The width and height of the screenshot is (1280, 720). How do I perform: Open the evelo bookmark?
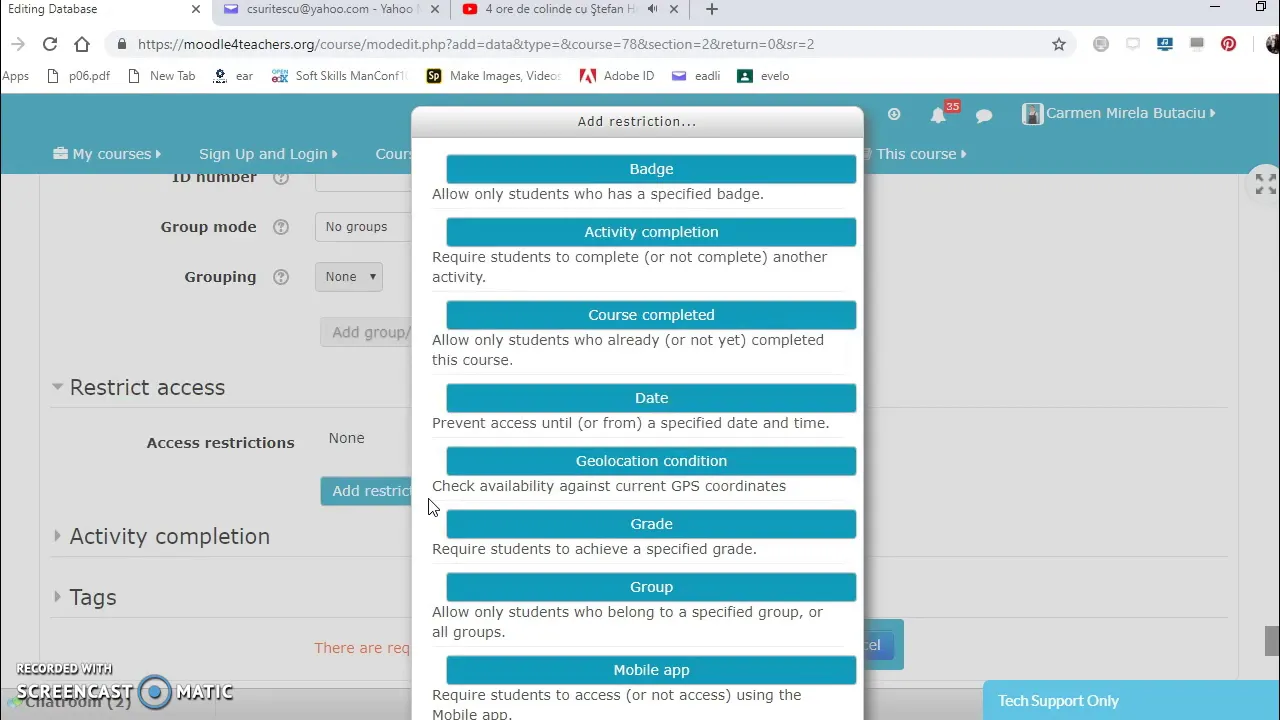click(763, 76)
